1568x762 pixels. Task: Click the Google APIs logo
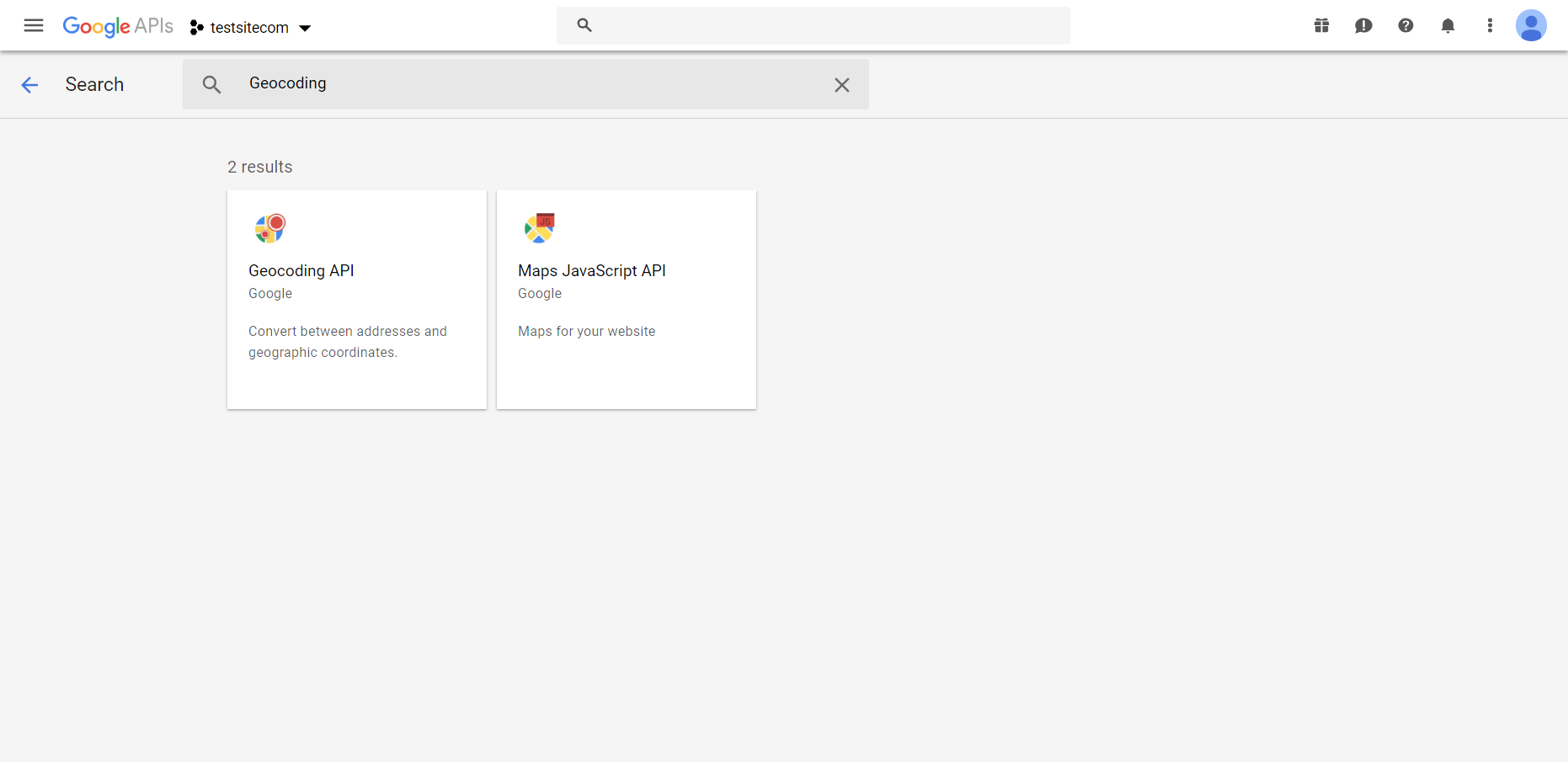point(118,26)
